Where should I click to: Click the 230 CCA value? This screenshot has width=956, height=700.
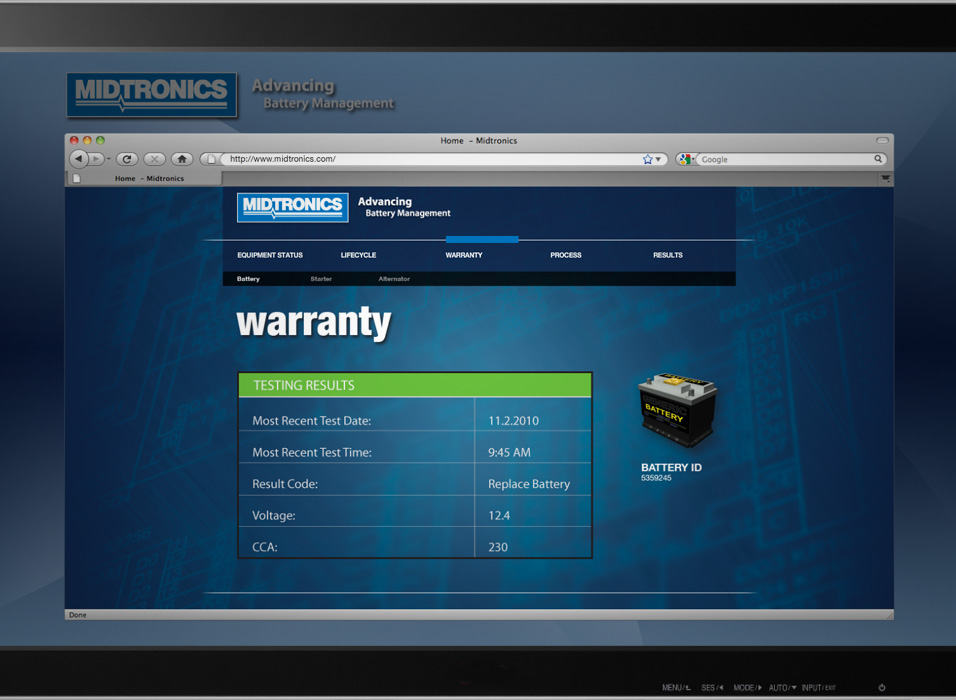coord(498,548)
